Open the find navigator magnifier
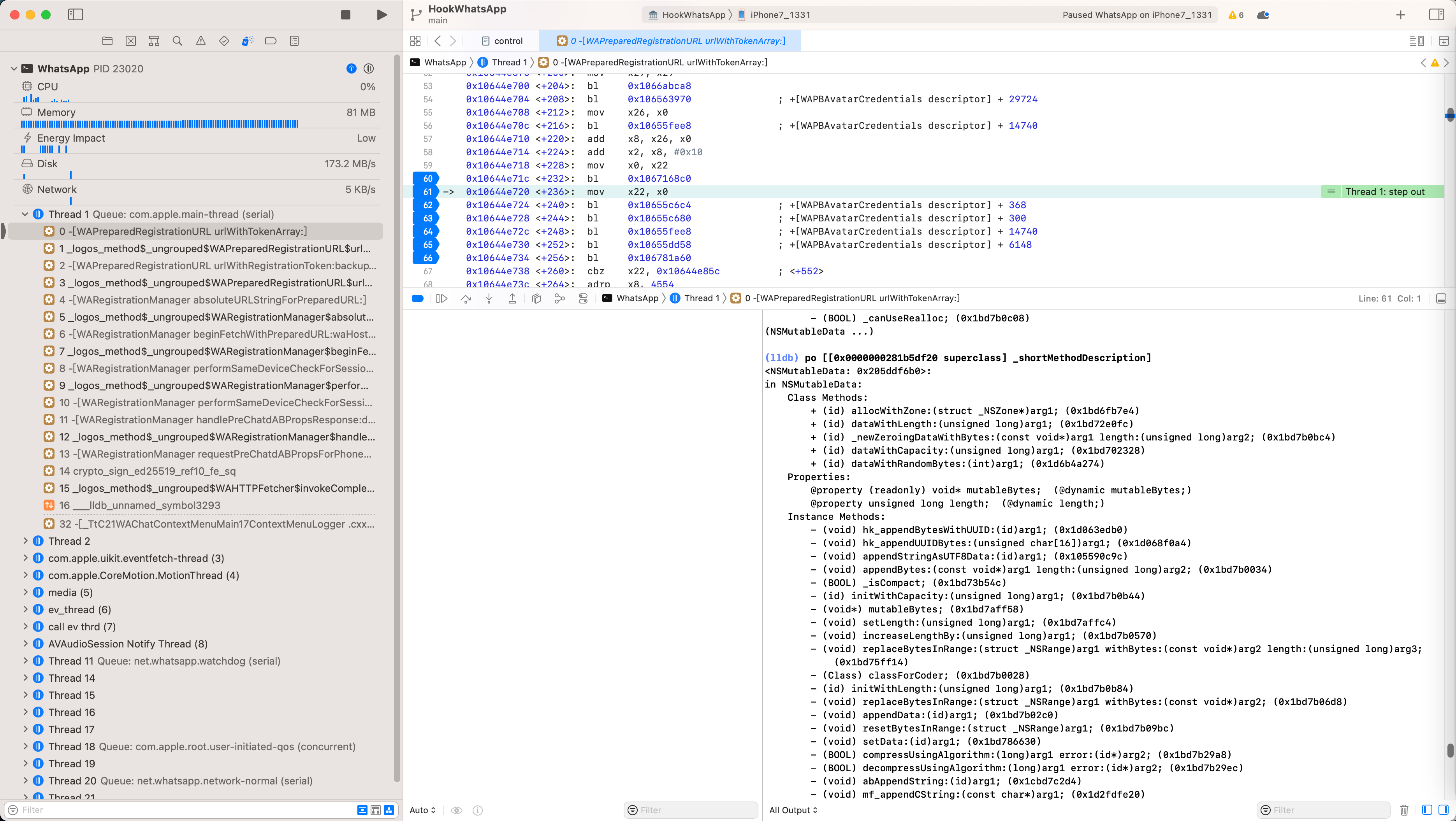Screen dimensions: 1456x821 pos(178,41)
